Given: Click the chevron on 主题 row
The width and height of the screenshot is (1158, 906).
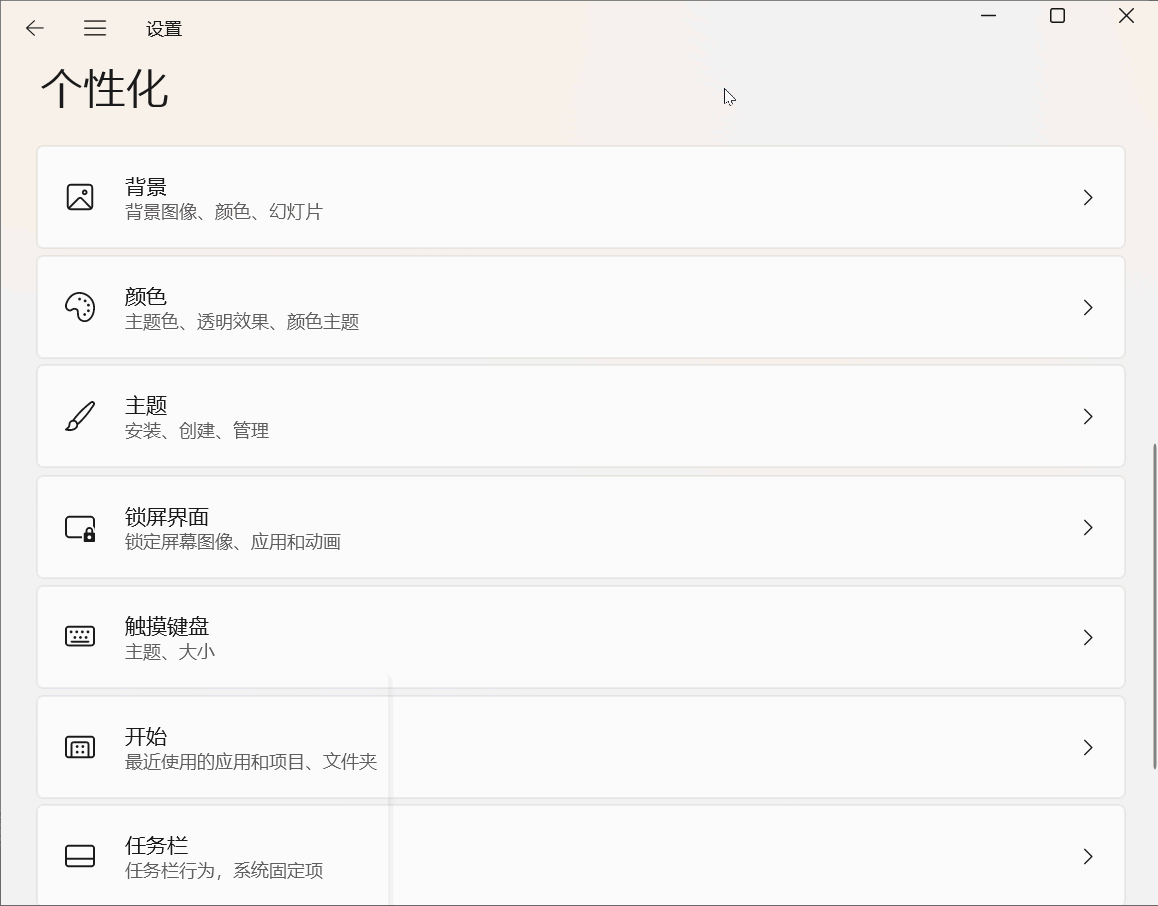Looking at the screenshot, I should coord(1088,416).
